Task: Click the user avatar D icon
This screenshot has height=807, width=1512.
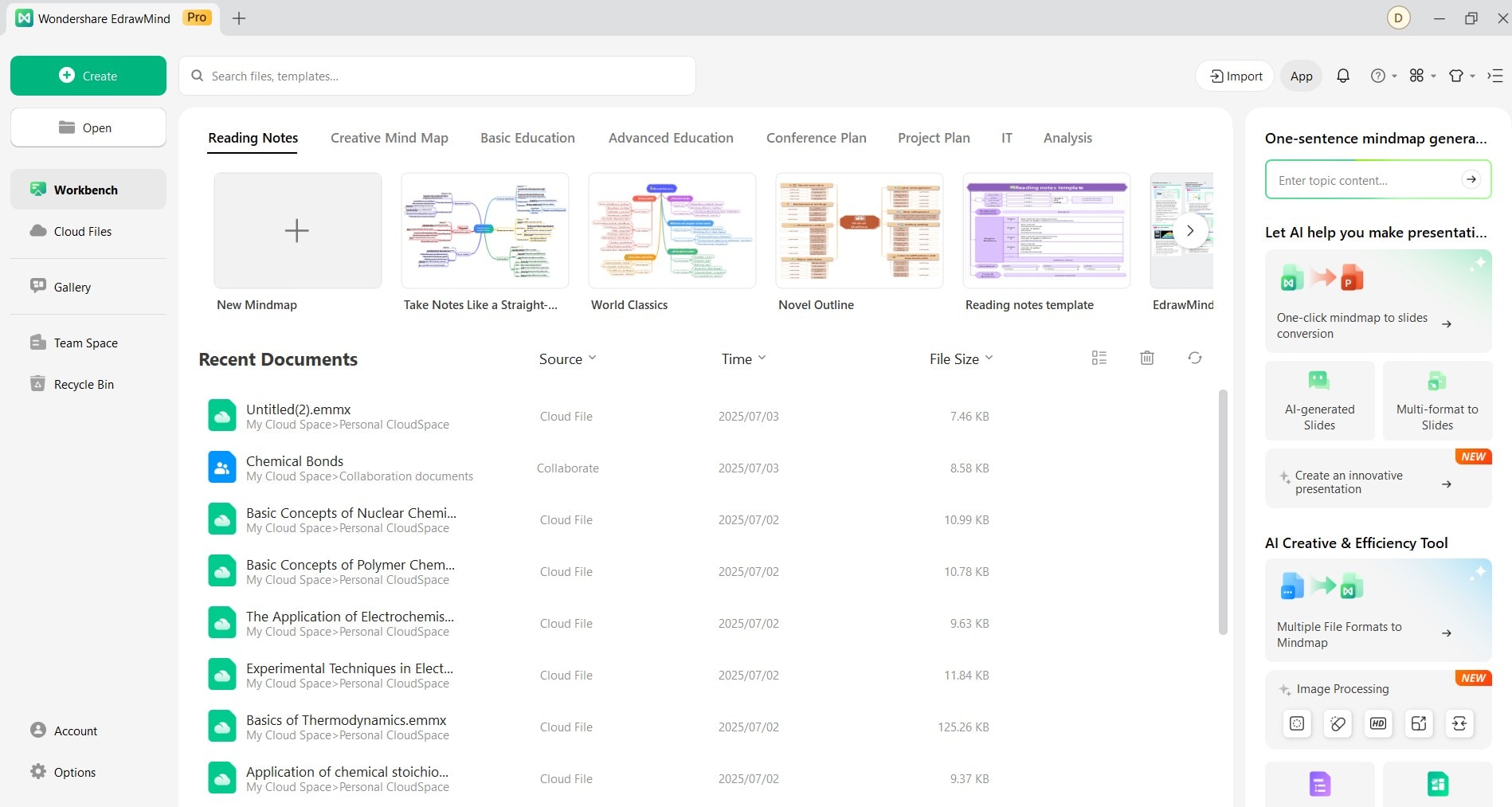Action: (1399, 18)
